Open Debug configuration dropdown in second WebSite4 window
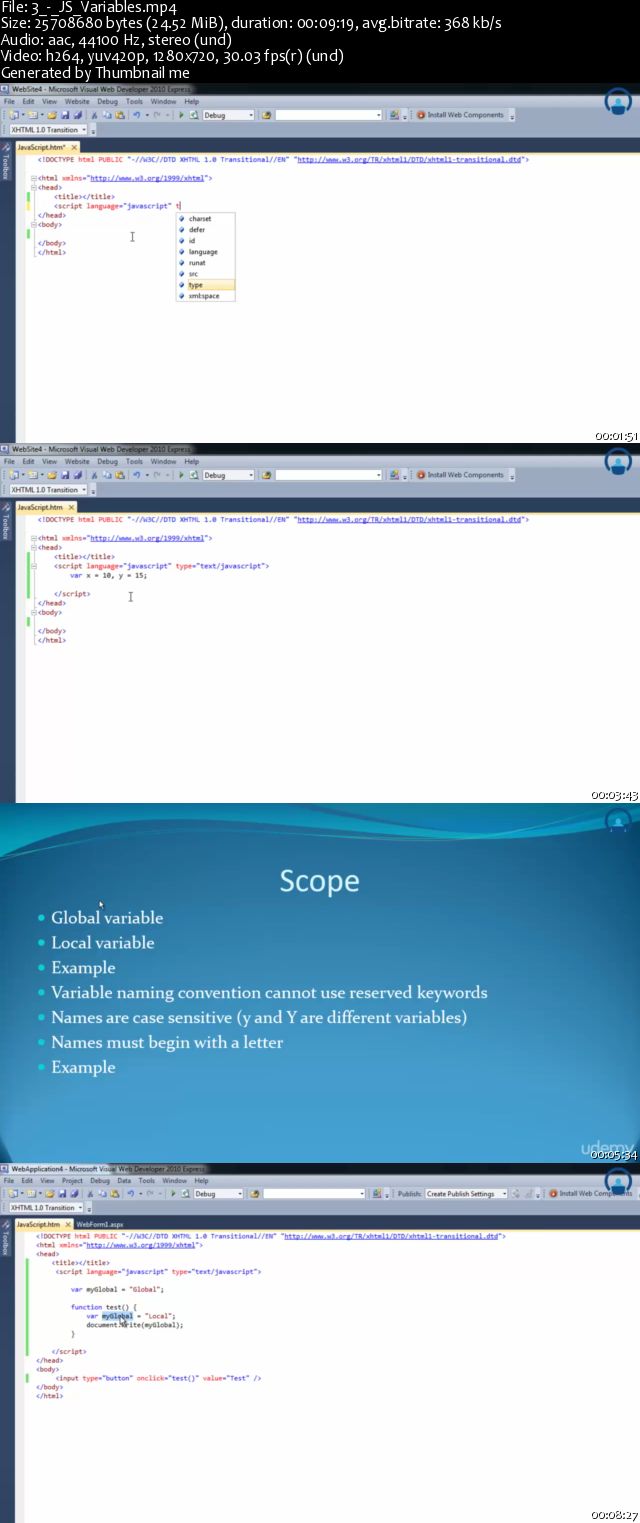640x1523 pixels. (x=228, y=475)
